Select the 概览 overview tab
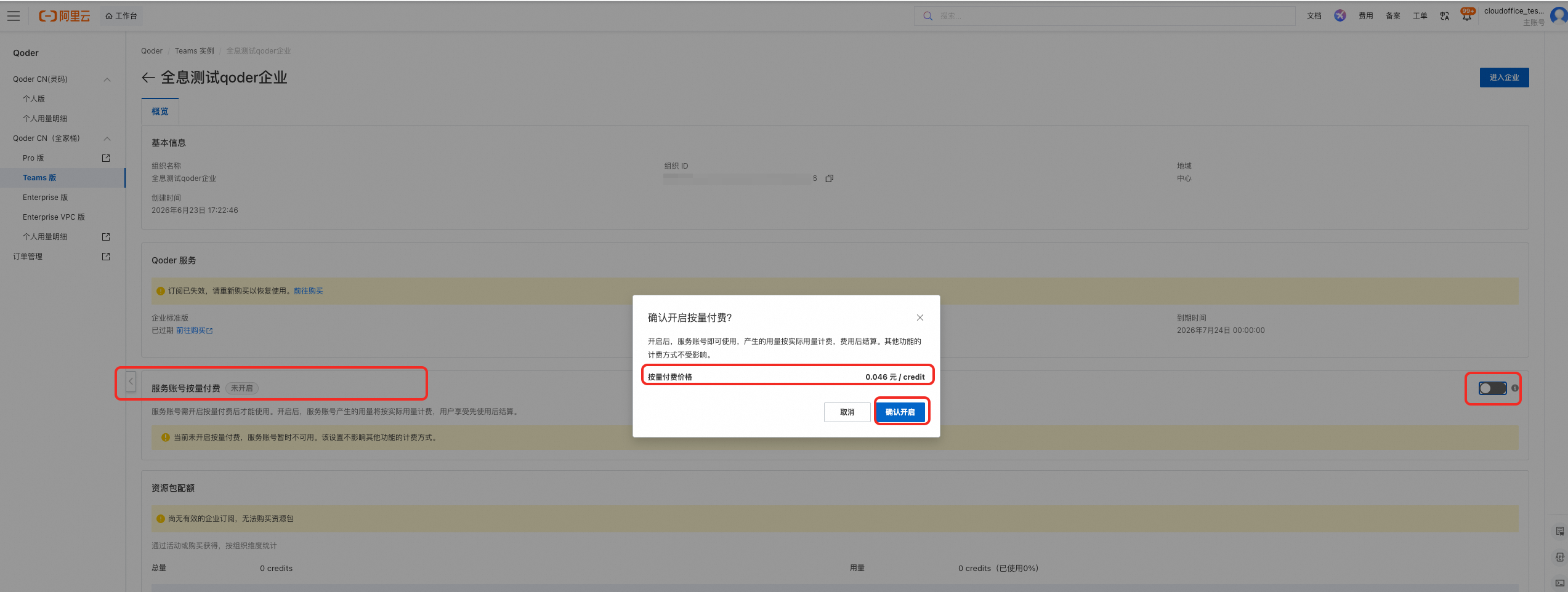This screenshot has width=1568, height=592. (160, 111)
